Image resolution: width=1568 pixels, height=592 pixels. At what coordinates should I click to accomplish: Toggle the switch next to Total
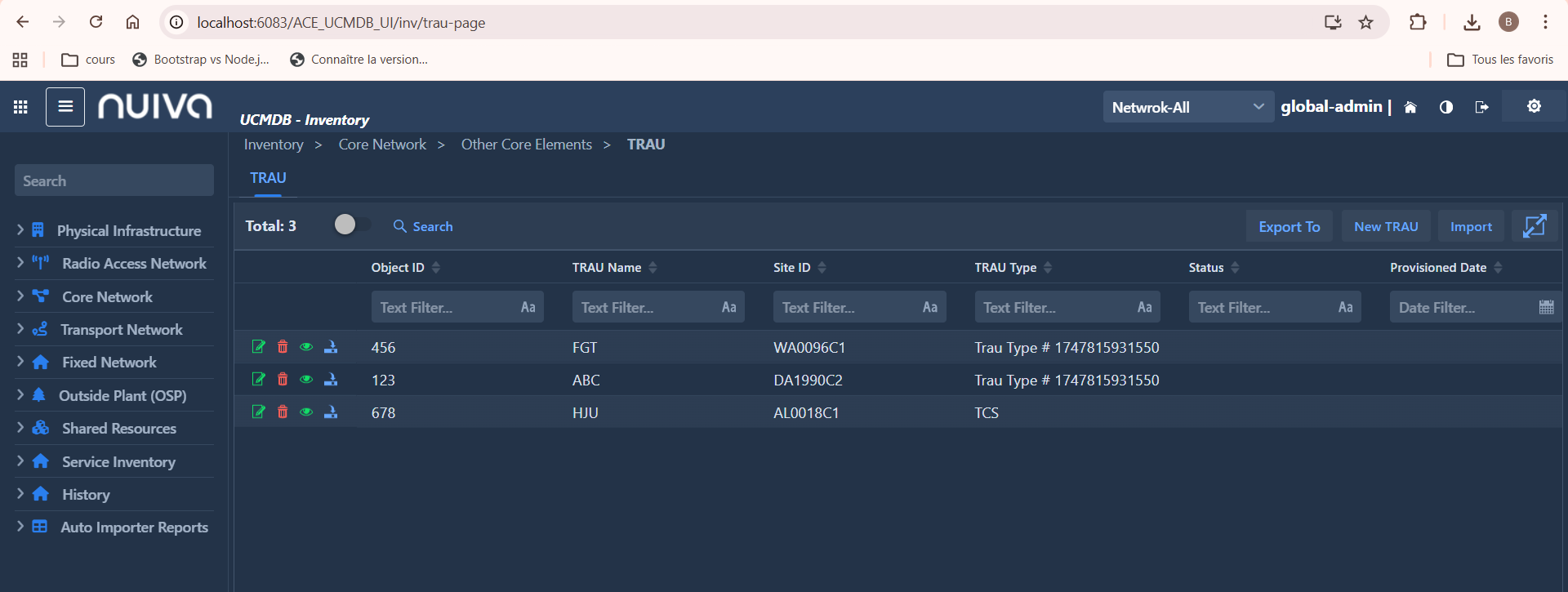(352, 225)
